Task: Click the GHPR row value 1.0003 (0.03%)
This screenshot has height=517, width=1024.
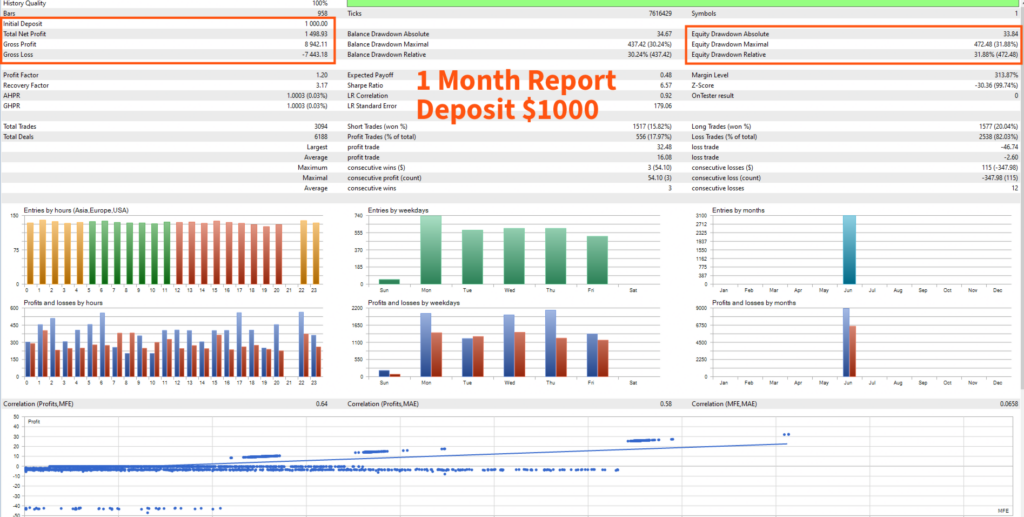Action: [x=308, y=106]
